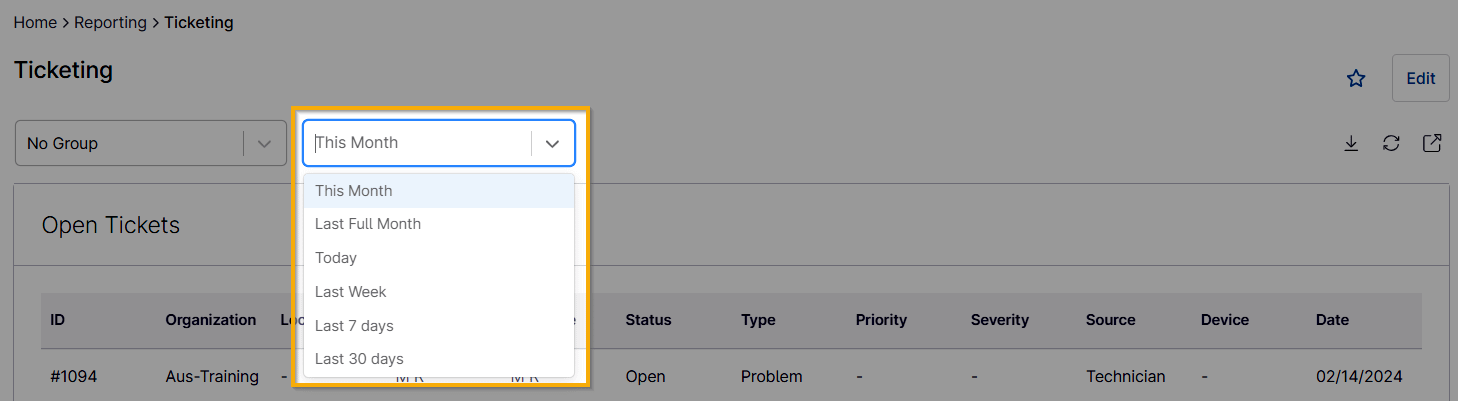The image size is (1458, 401).
Task: Select This Month option in list
Action: (x=354, y=191)
